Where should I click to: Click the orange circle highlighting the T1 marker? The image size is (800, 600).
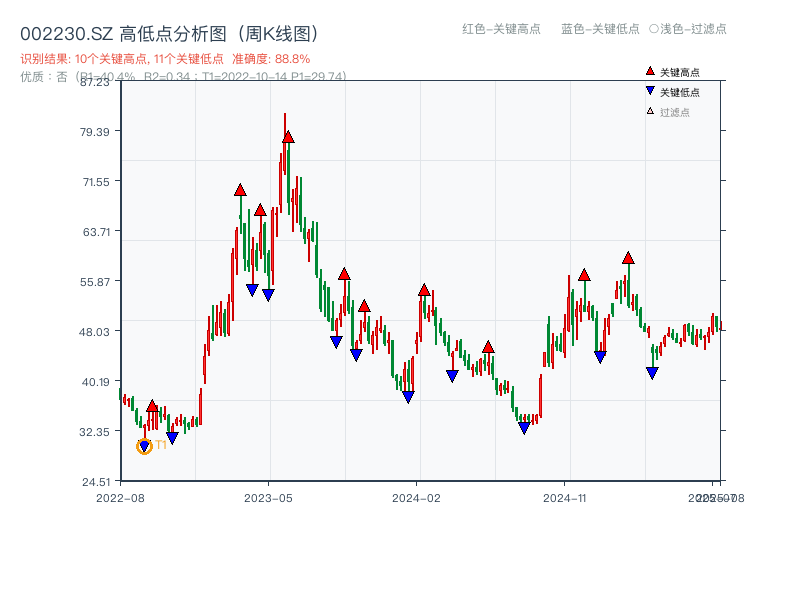click(x=142, y=446)
